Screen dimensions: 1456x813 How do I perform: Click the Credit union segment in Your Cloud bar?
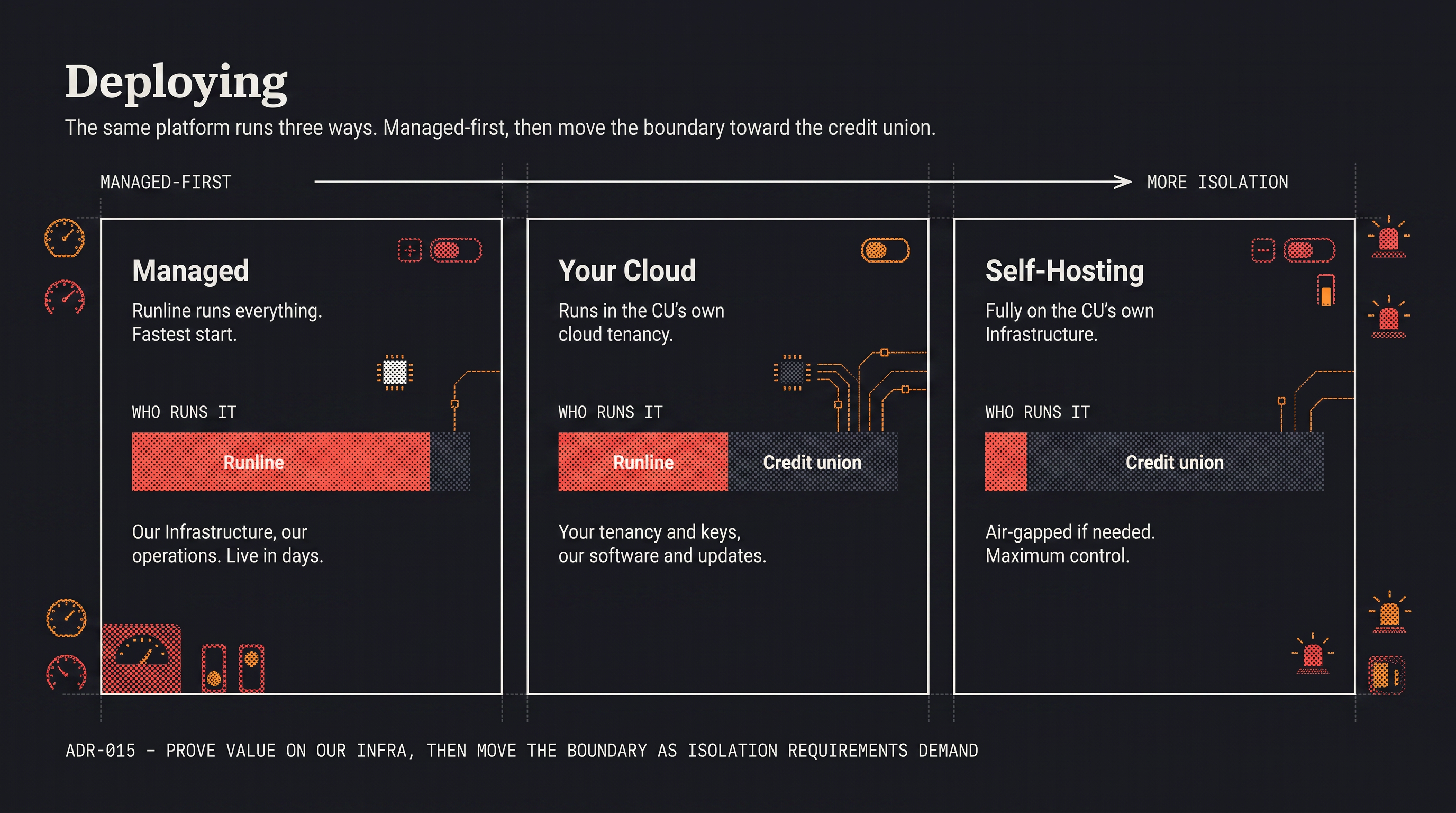tap(813, 462)
